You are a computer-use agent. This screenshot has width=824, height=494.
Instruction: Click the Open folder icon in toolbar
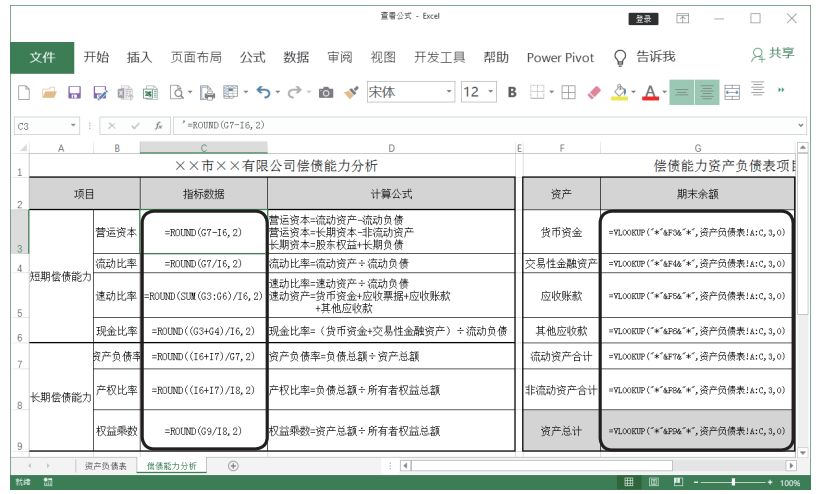(49, 92)
